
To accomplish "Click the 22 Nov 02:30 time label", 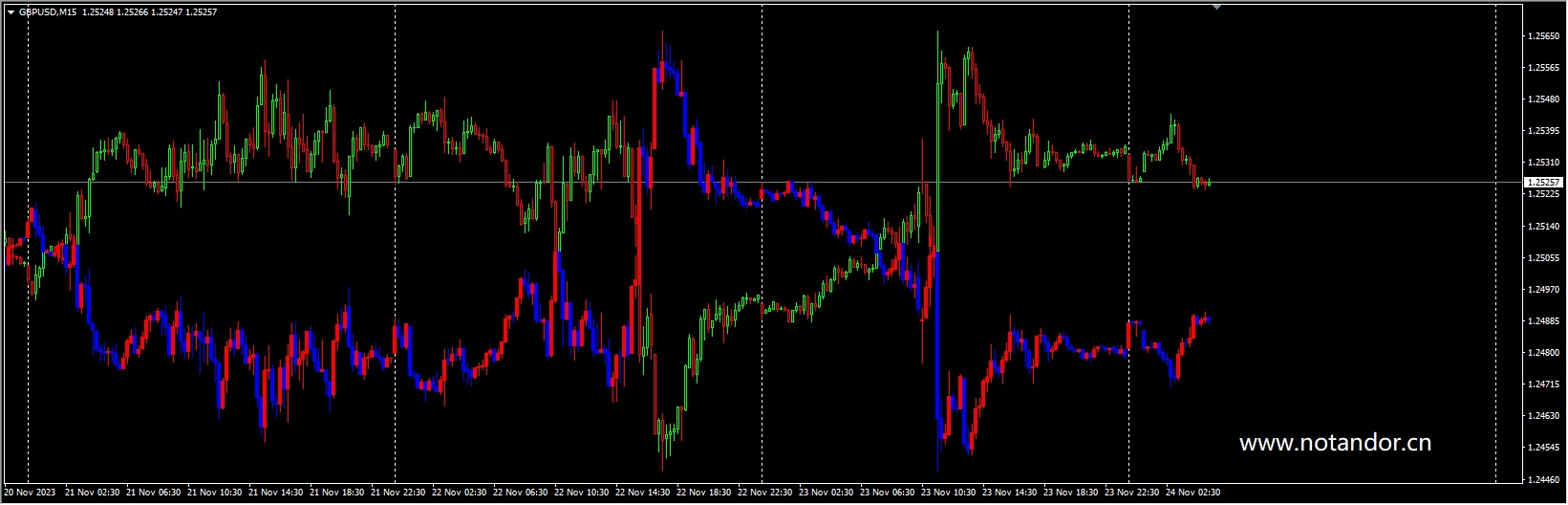I will pyautogui.click(x=461, y=493).
